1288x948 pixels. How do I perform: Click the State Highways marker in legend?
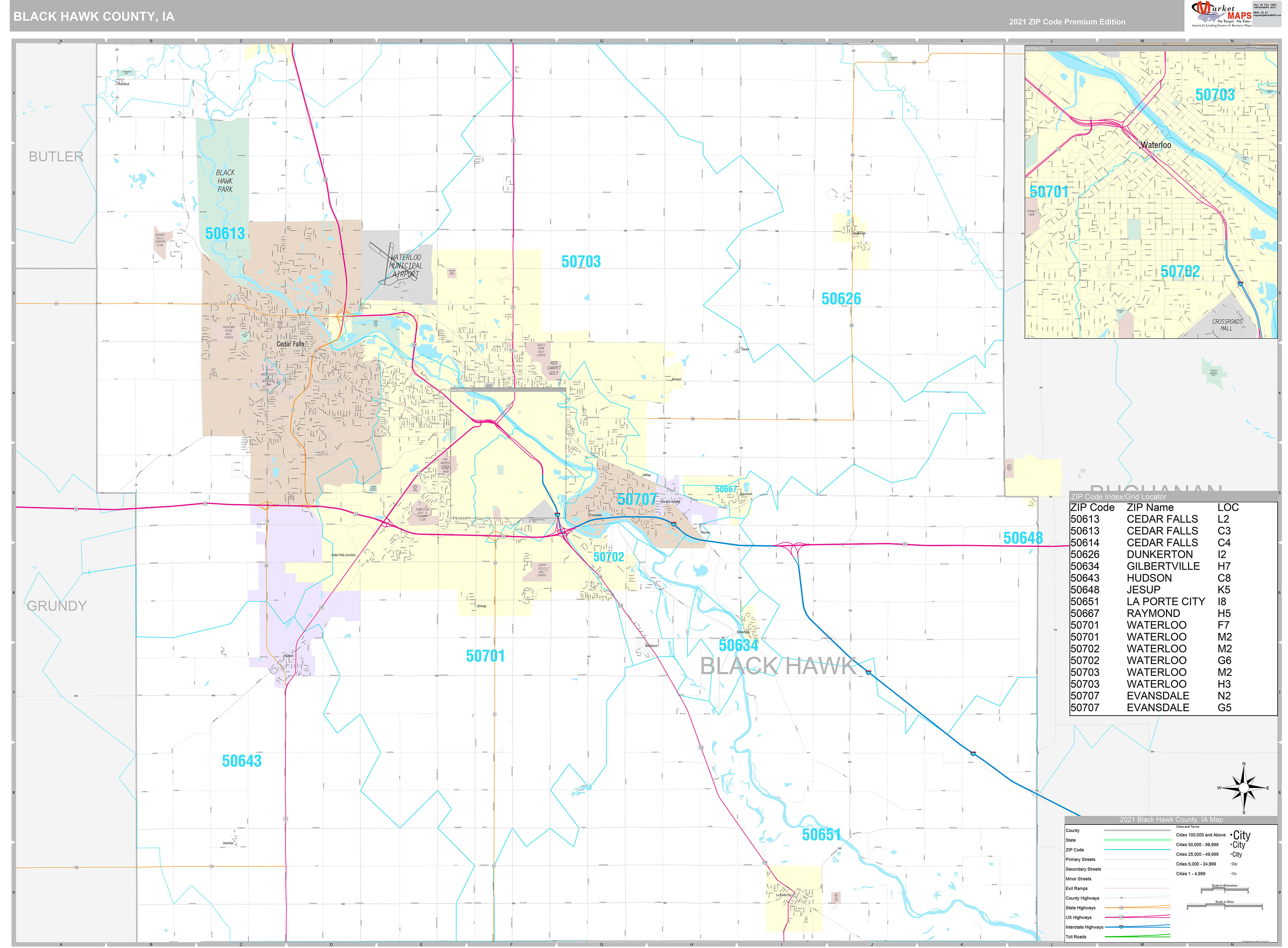click(1121, 907)
